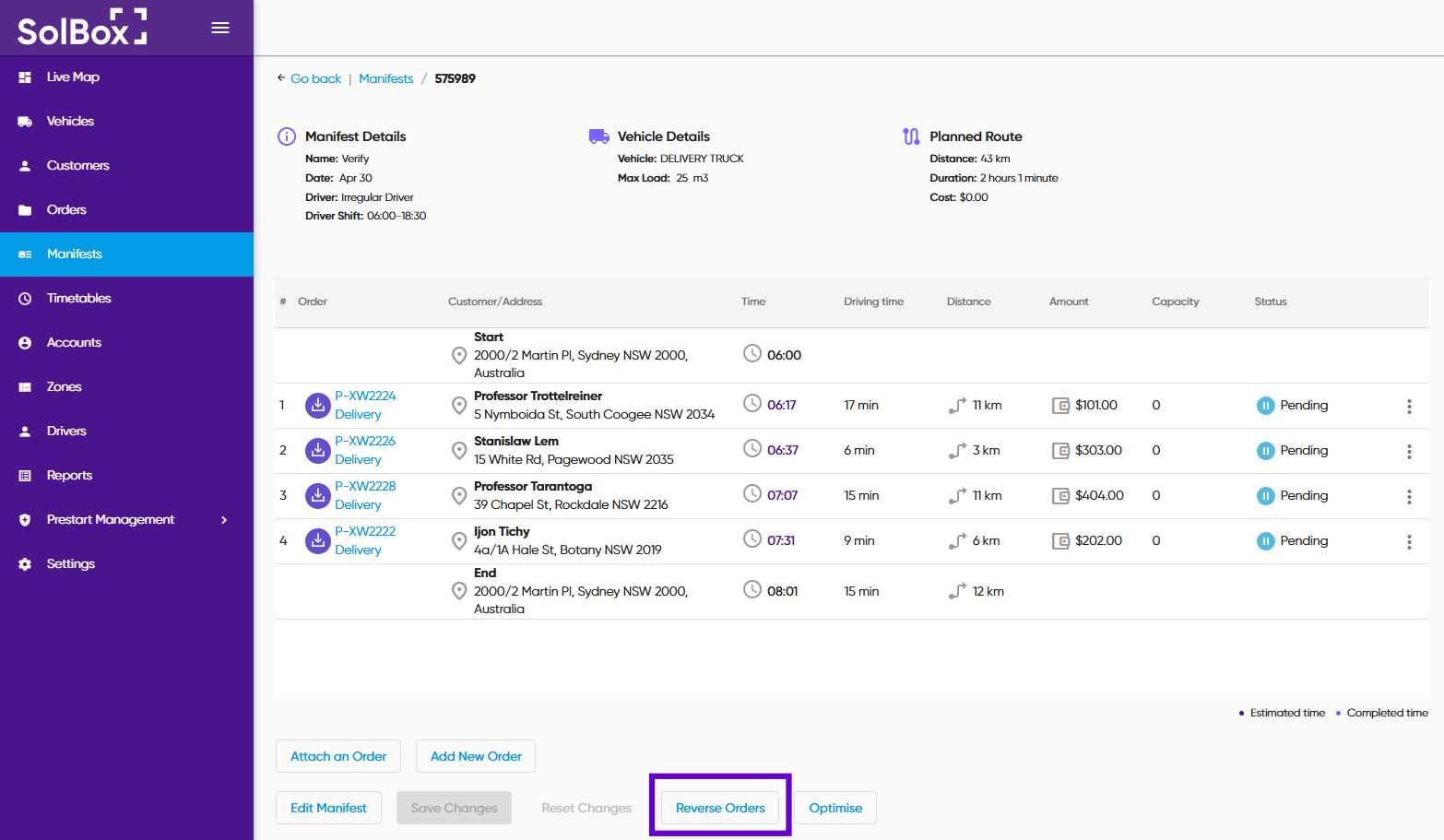Open order P-XW2228 link

click(365, 486)
